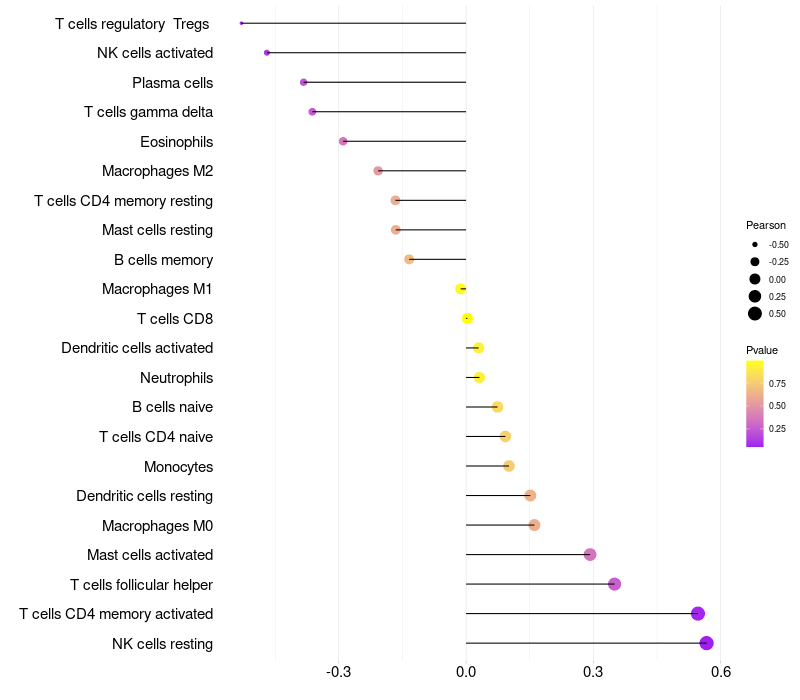Click the NK cells resting data point

(706, 643)
